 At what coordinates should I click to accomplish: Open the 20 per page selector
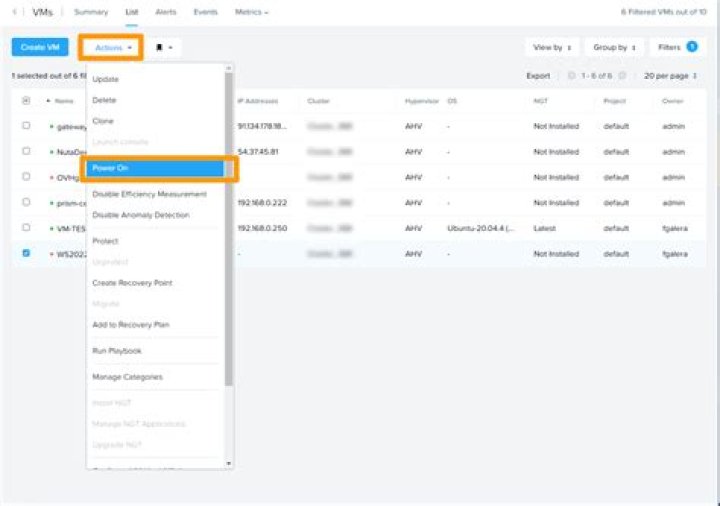tap(671, 76)
